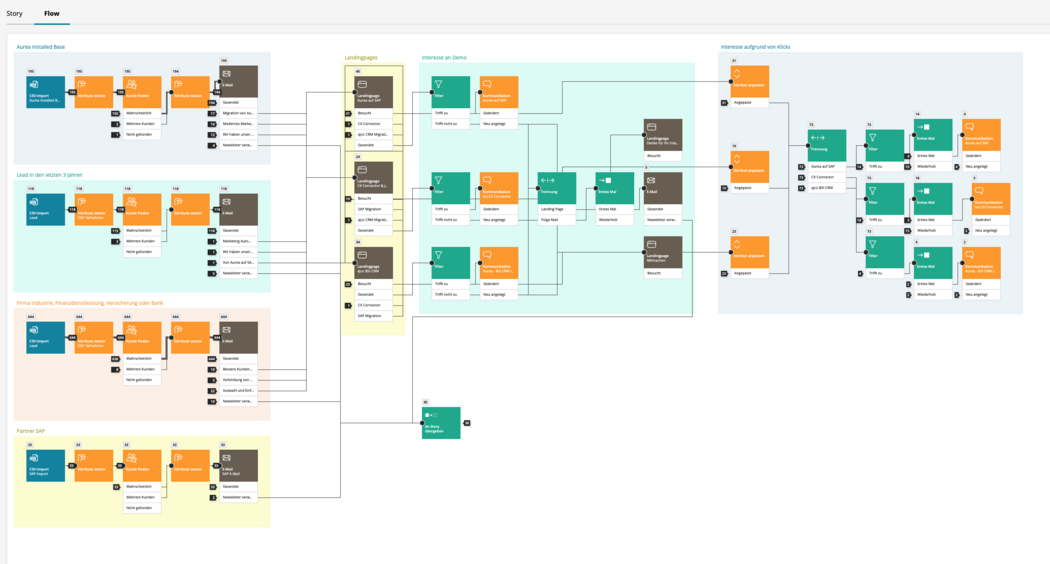Viewport: 1050px width, 564px height.
Task: Select Lead in den letzten 3 Jahren group title
Action: coord(50,175)
